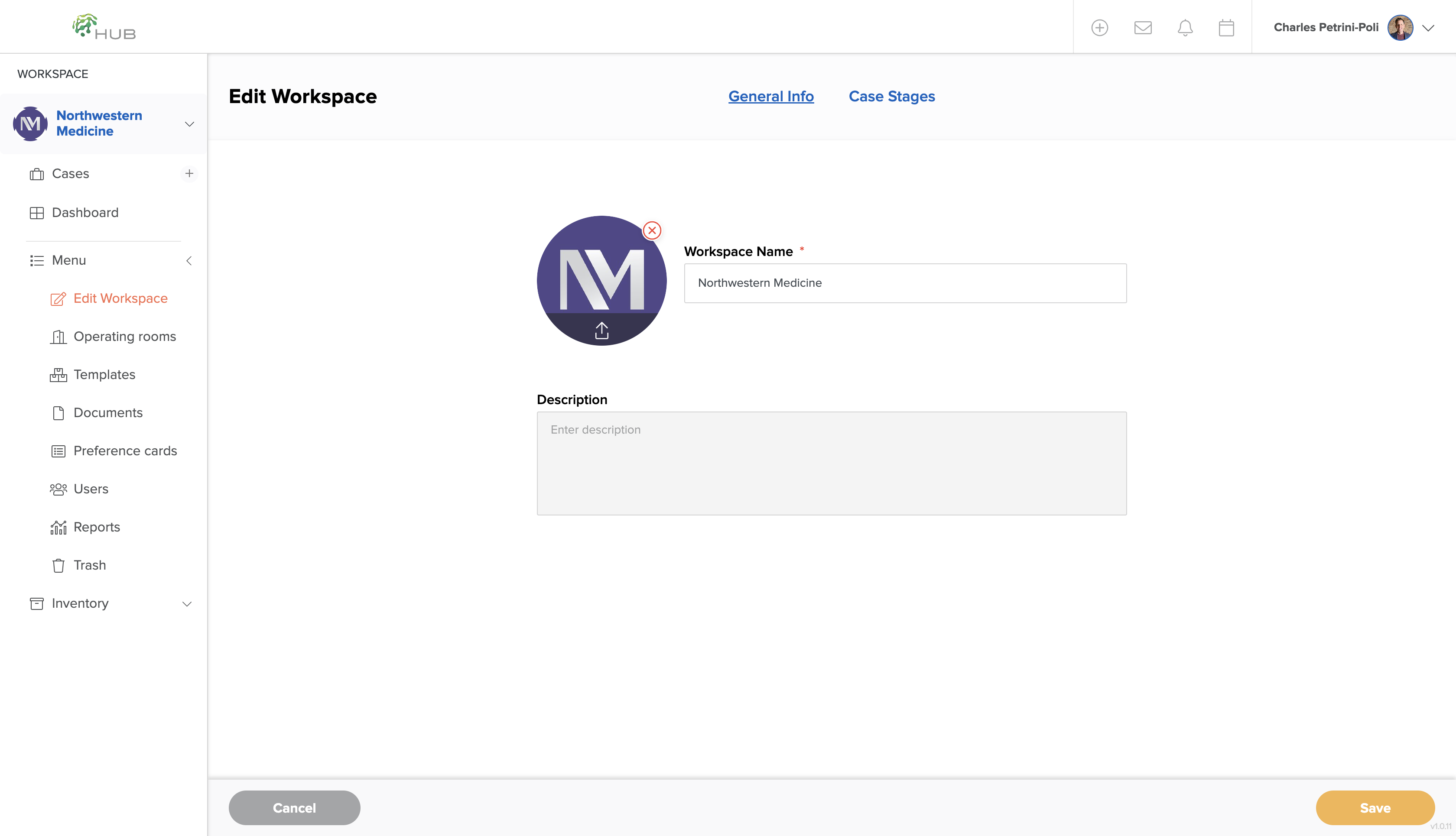The height and width of the screenshot is (836, 1456).
Task: Click the Cases briefcase icon
Action: [37, 174]
